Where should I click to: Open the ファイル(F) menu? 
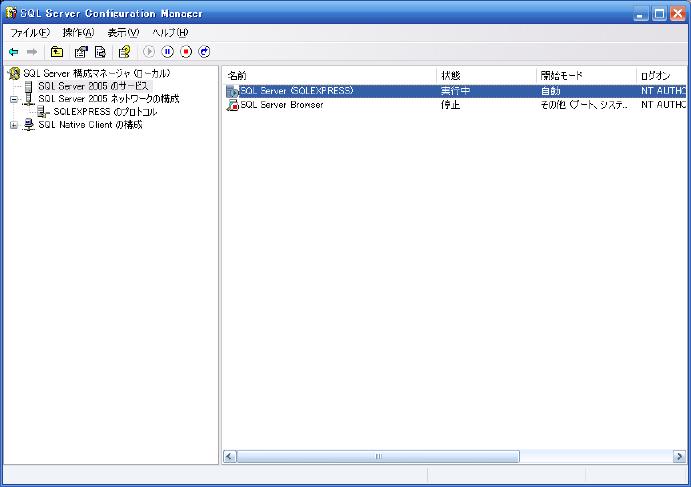click(x=30, y=33)
